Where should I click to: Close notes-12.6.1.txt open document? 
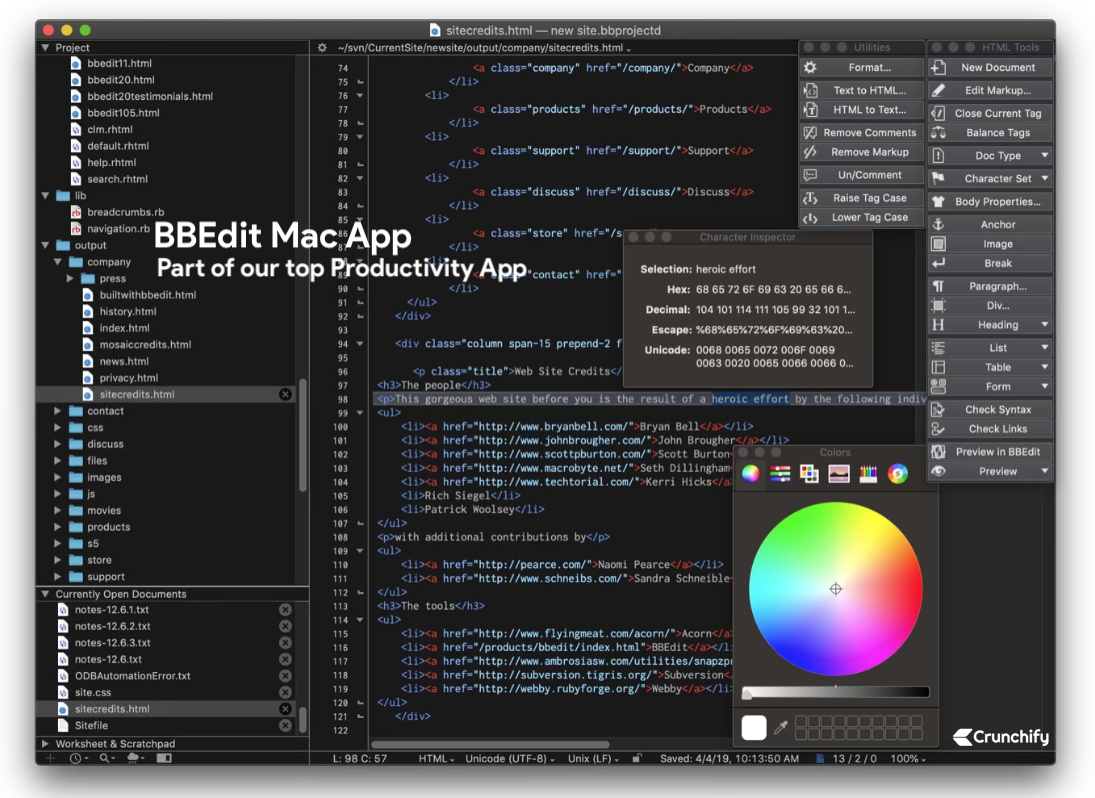tap(285, 609)
